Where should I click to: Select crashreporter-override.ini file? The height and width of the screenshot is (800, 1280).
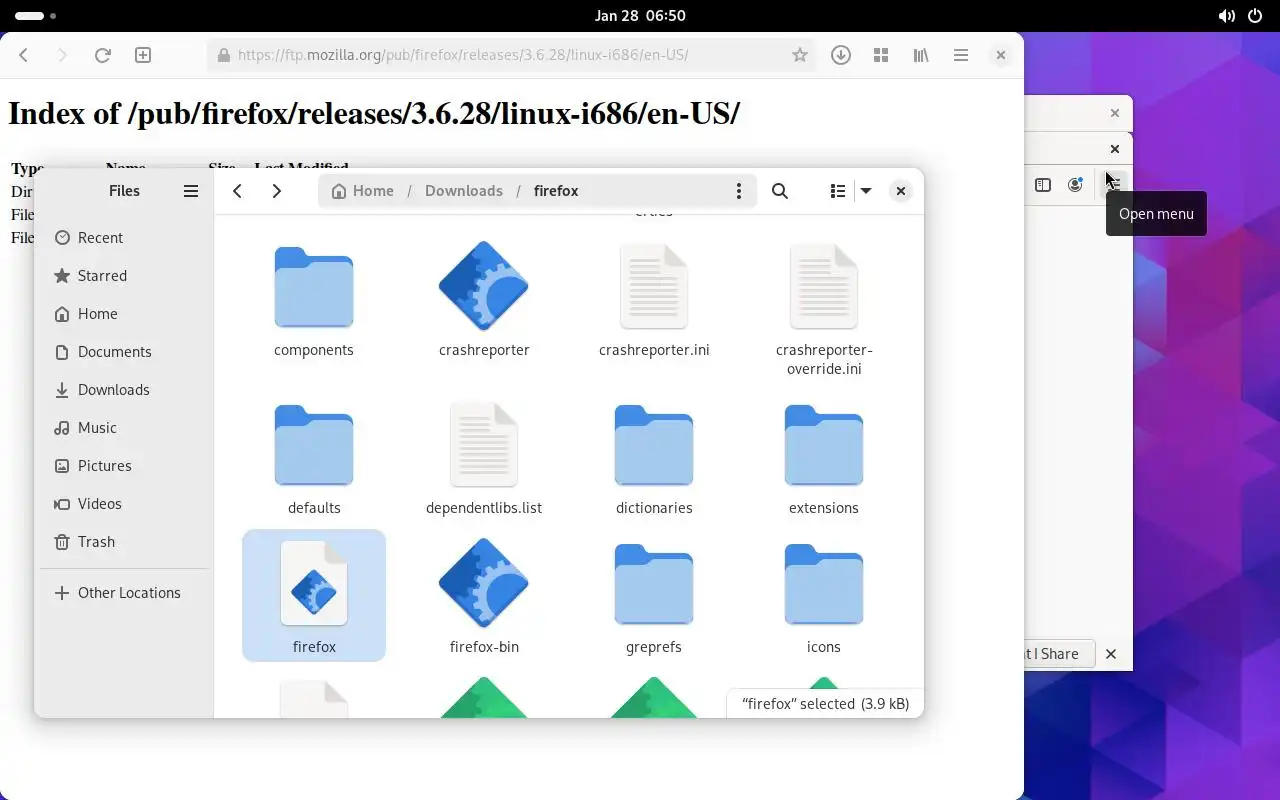pos(824,308)
